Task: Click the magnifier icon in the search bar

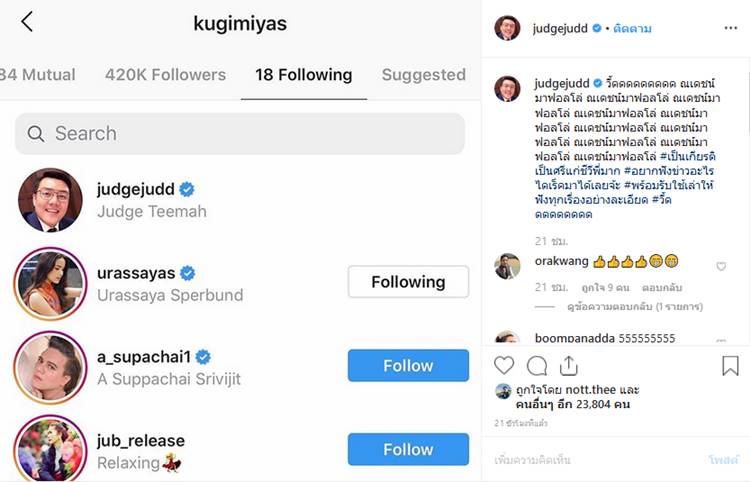Action: (x=36, y=134)
